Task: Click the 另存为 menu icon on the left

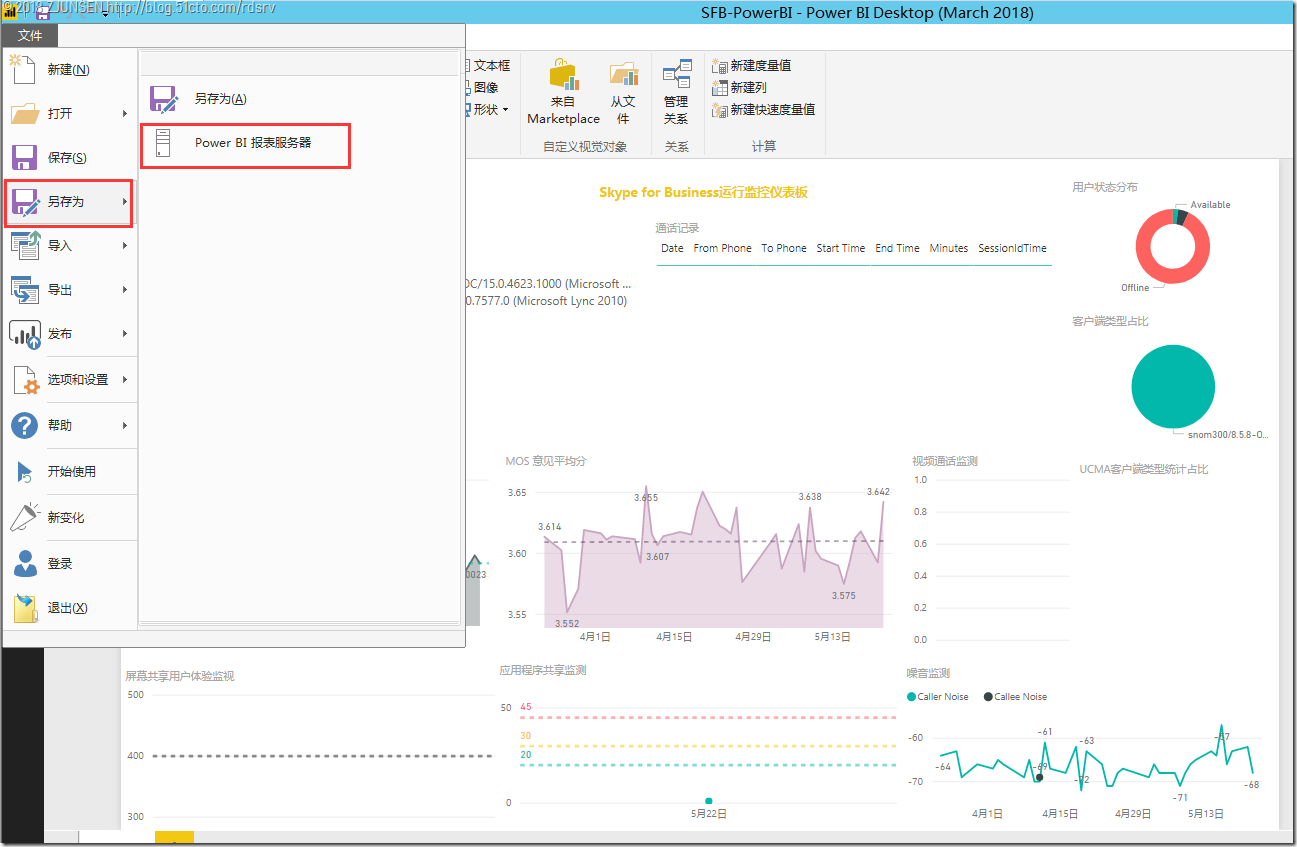Action: (24, 202)
